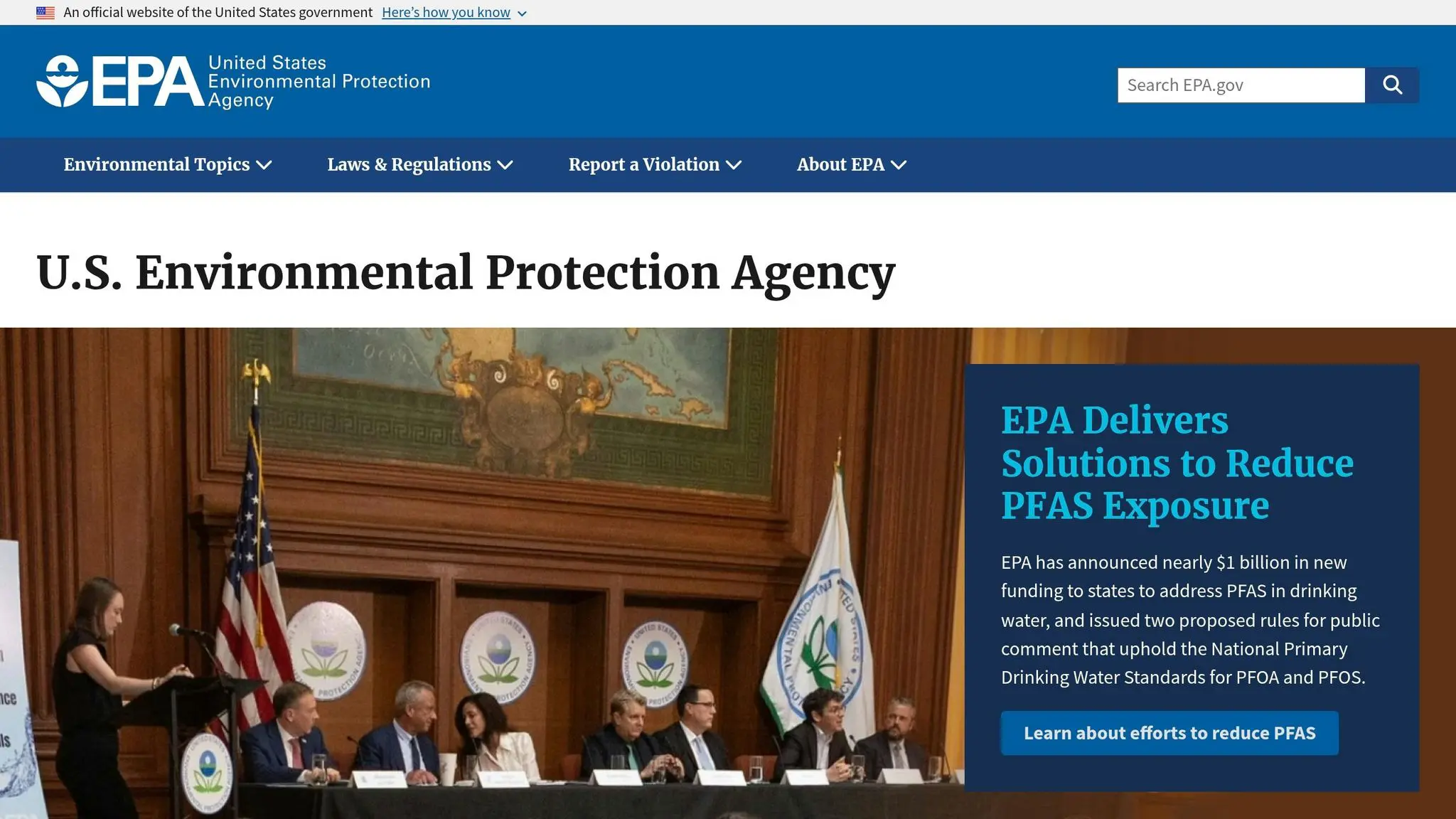Open the Environmental Topics menu

168,165
